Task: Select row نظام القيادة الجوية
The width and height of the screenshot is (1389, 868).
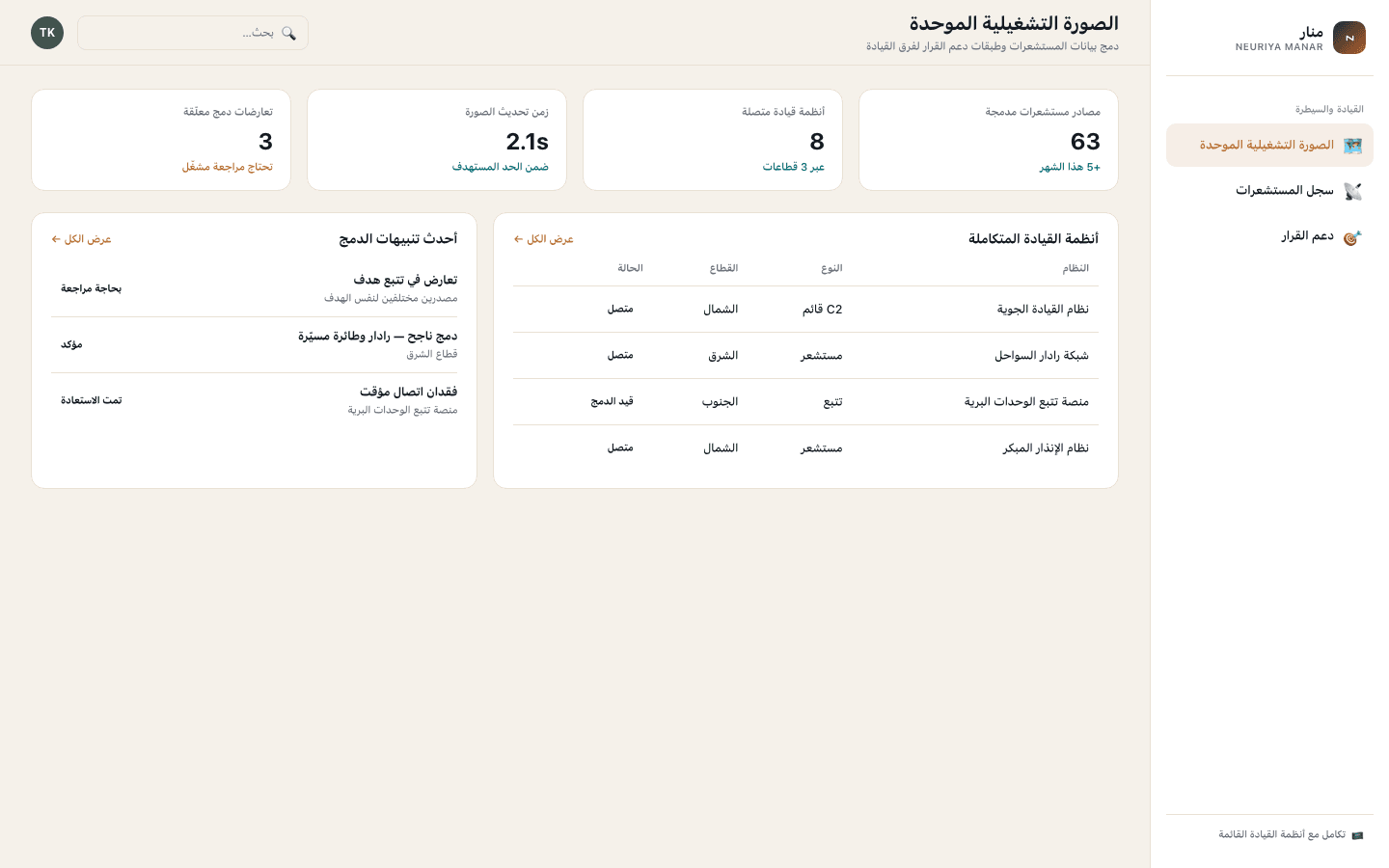Action: [805, 310]
